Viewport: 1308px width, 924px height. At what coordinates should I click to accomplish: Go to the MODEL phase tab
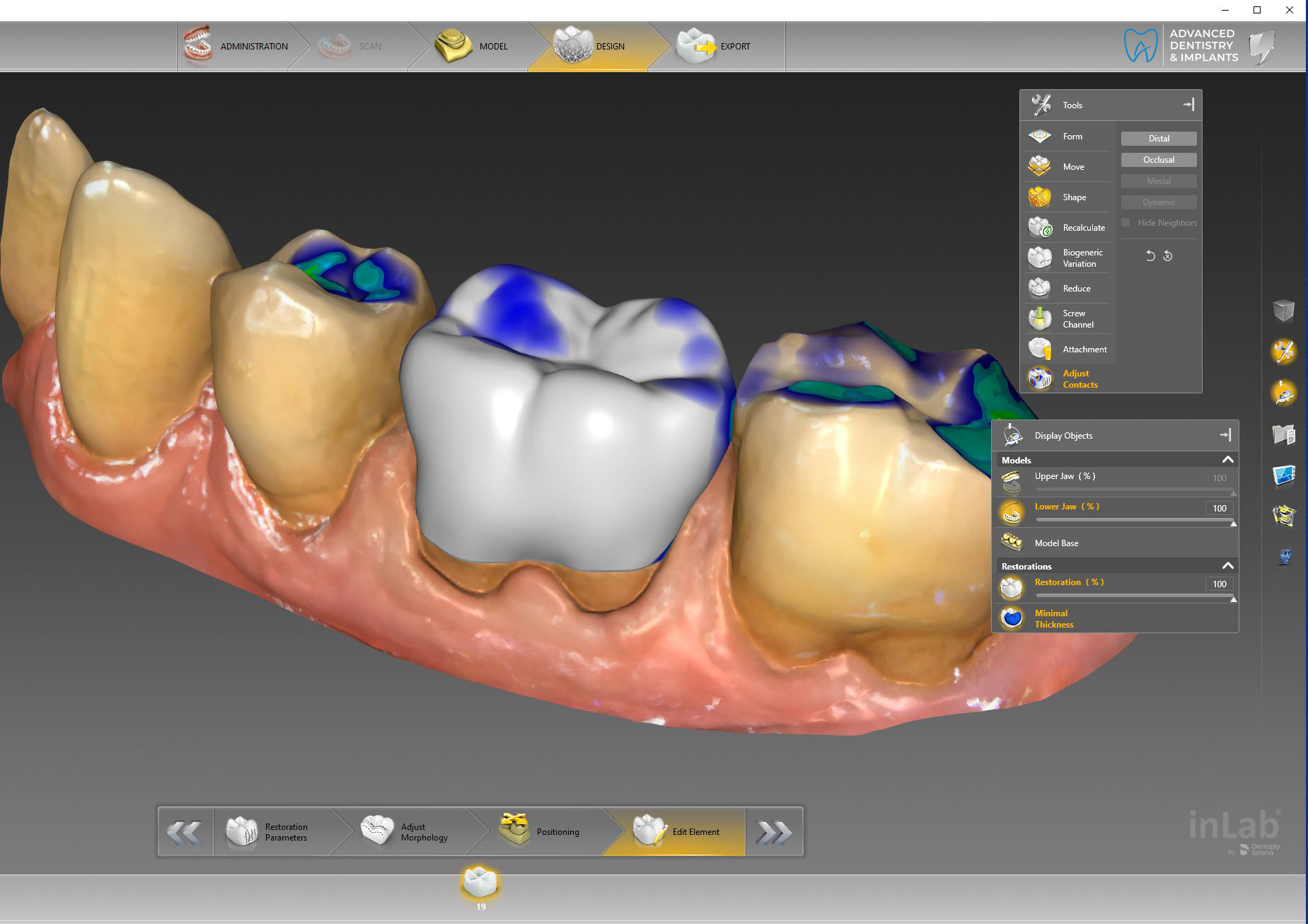(473, 47)
